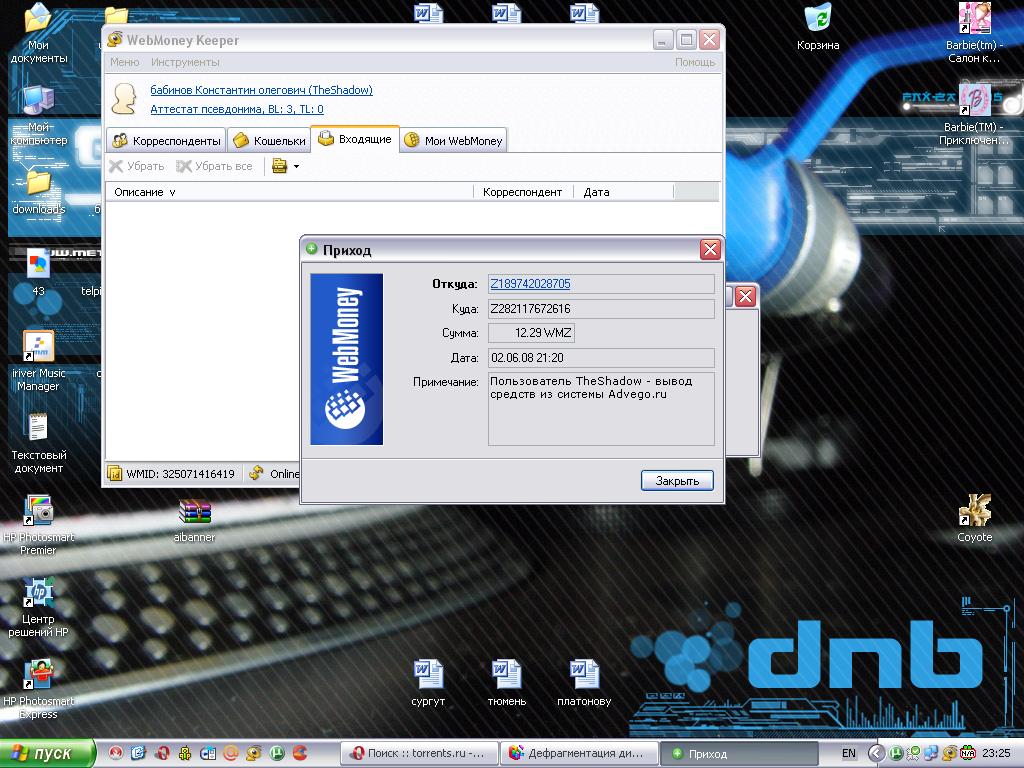Image resolution: width=1024 pixels, height=768 pixels.
Task: Open the HP Photosmart Premier shortcut
Action: 38,525
